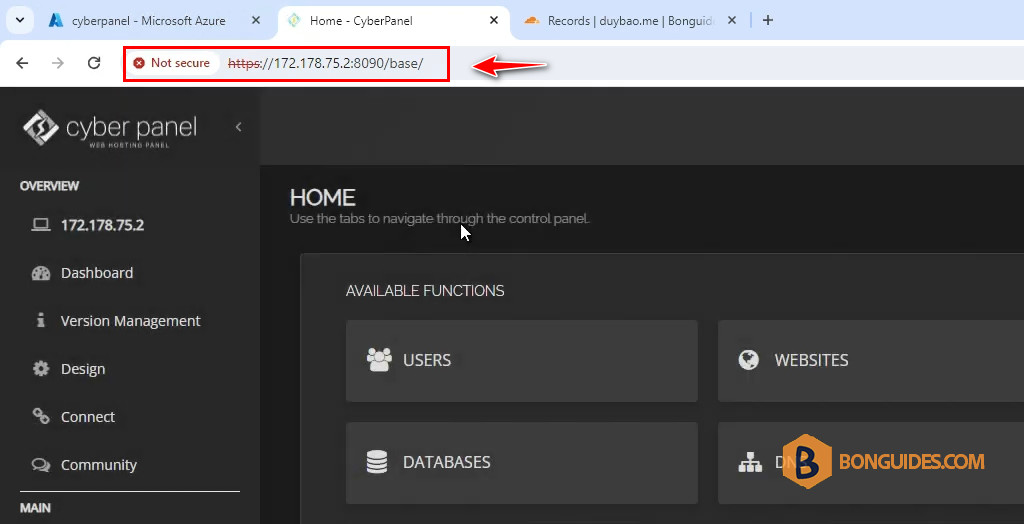Open the WEBSITES function card
1024x524 pixels.
pyautogui.click(x=871, y=361)
